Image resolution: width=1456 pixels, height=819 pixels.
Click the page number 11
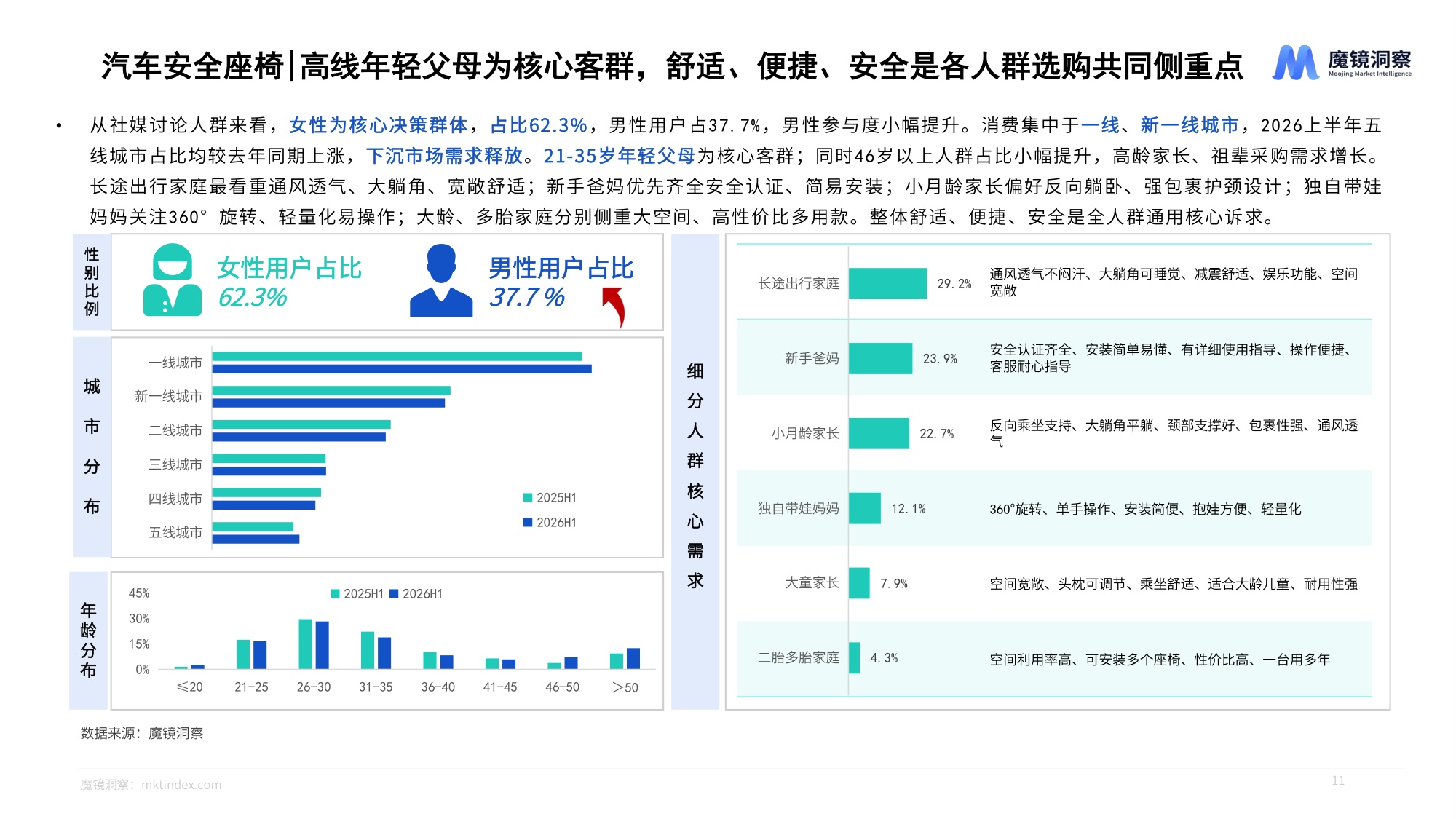click(x=1338, y=780)
